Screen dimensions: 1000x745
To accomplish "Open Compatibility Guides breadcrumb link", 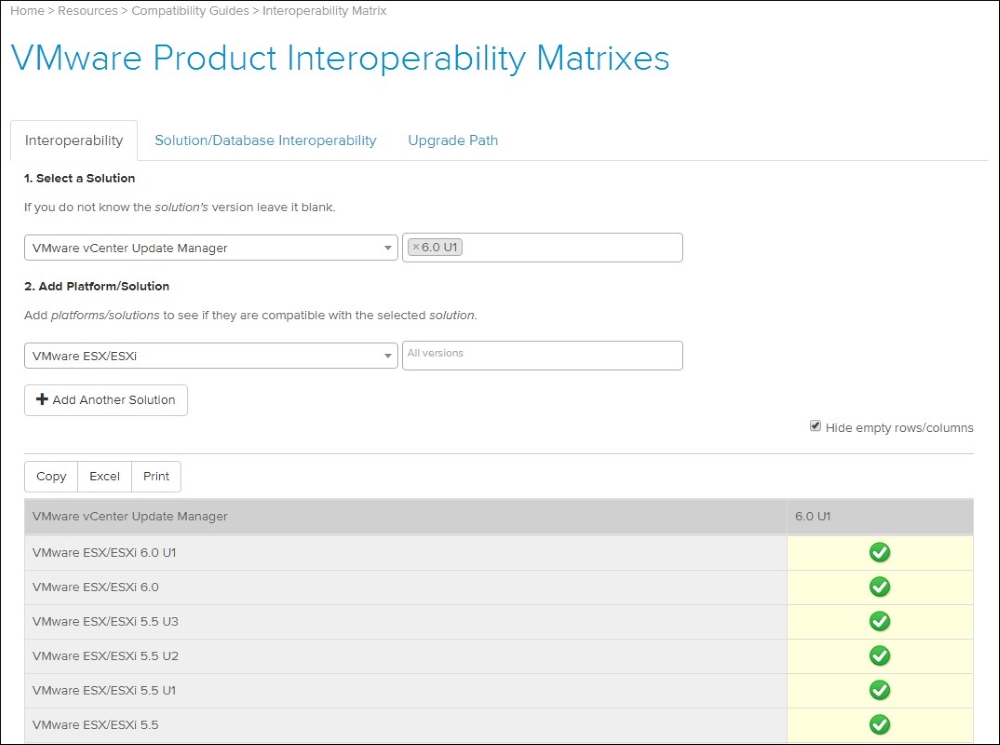I will pyautogui.click(x=190, y=11).
